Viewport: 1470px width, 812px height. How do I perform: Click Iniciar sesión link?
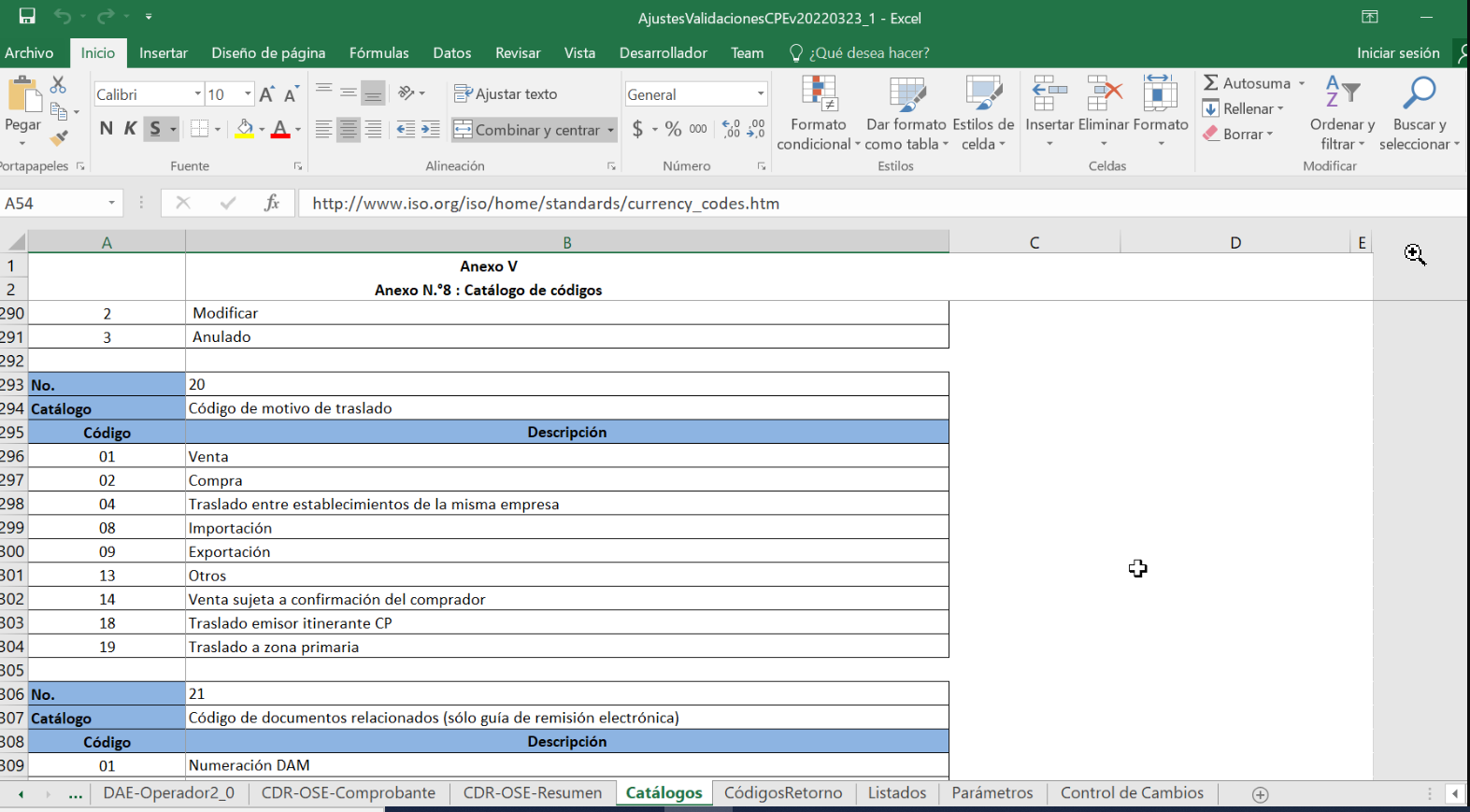(1398, 53)
